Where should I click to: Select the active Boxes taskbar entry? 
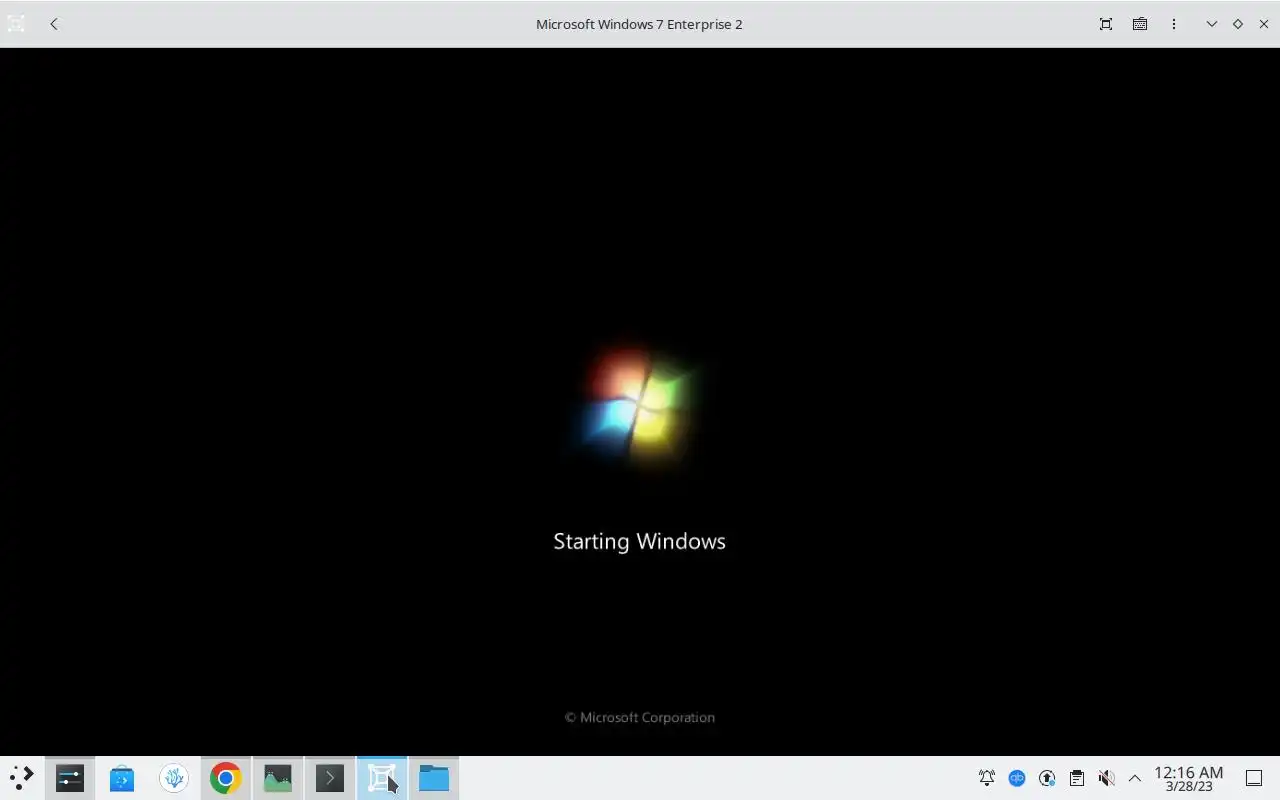(382, 778)
